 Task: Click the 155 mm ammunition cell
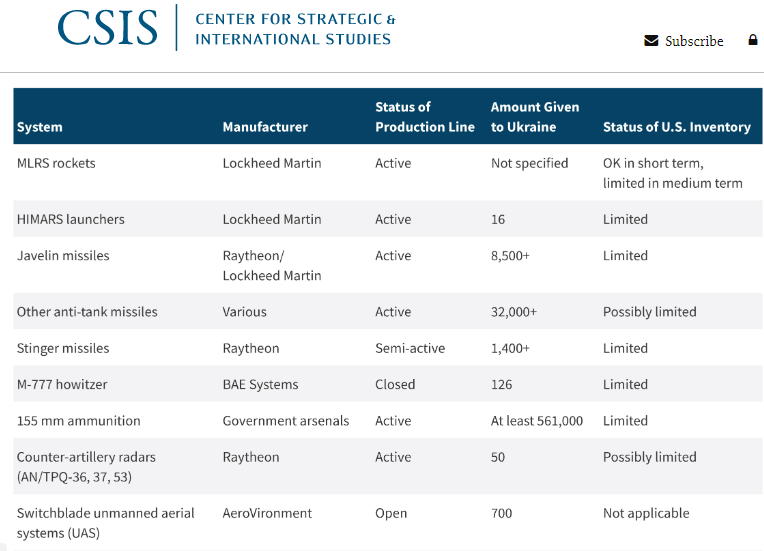click(x=79, y=421)
